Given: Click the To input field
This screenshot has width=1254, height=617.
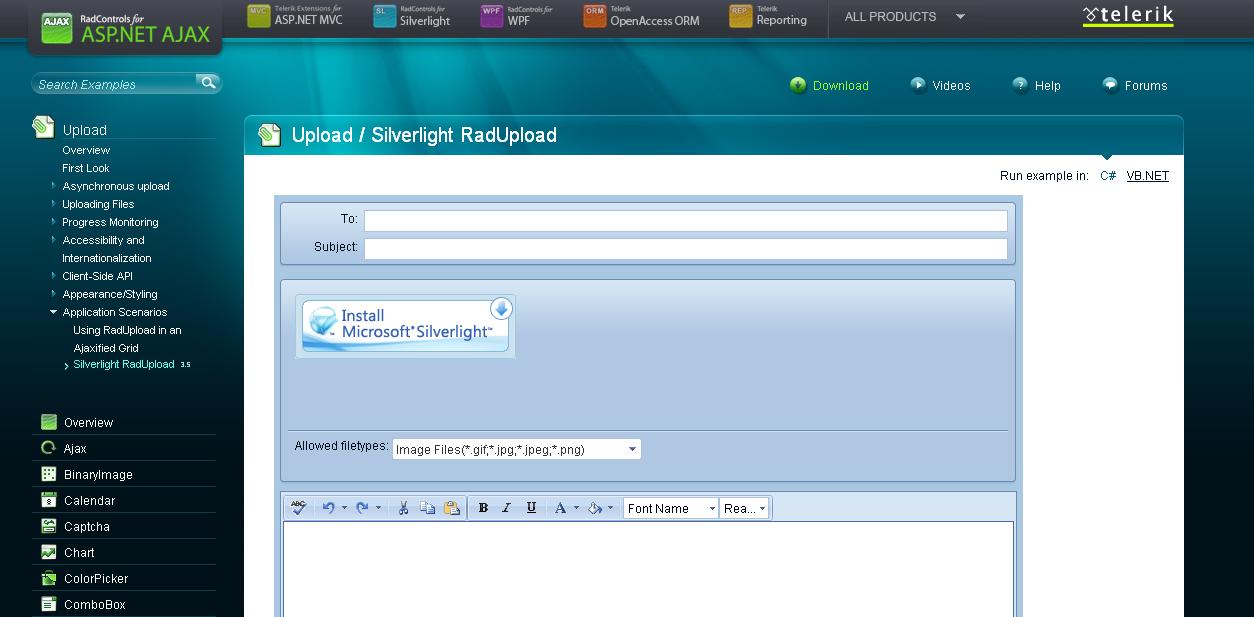Looking at the screenshot, I should pos(686,221).
